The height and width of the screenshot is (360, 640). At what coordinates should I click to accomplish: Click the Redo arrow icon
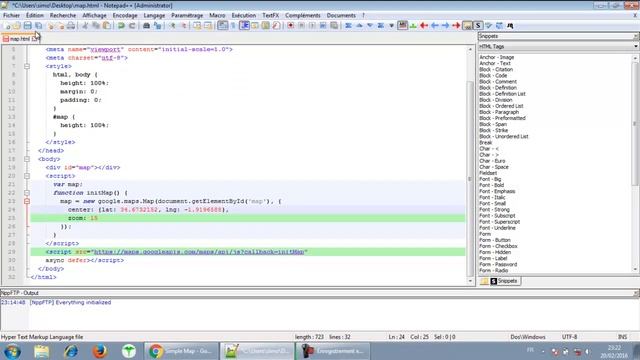[x=132, y=26]
